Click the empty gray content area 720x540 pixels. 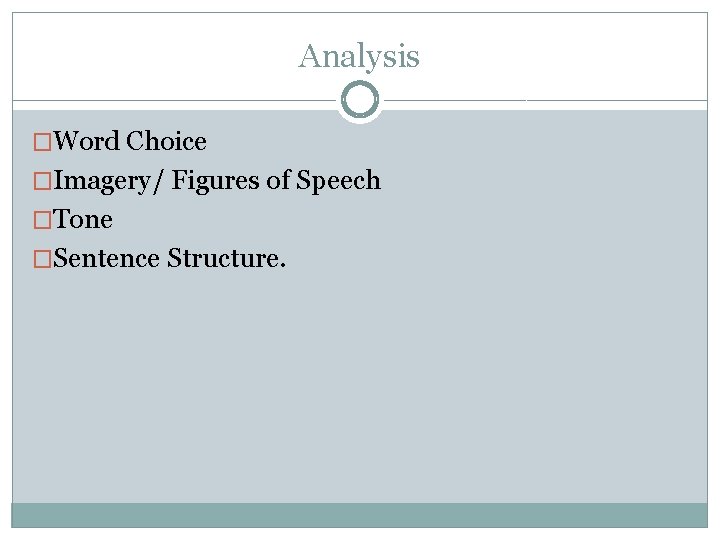pos(359,390)
